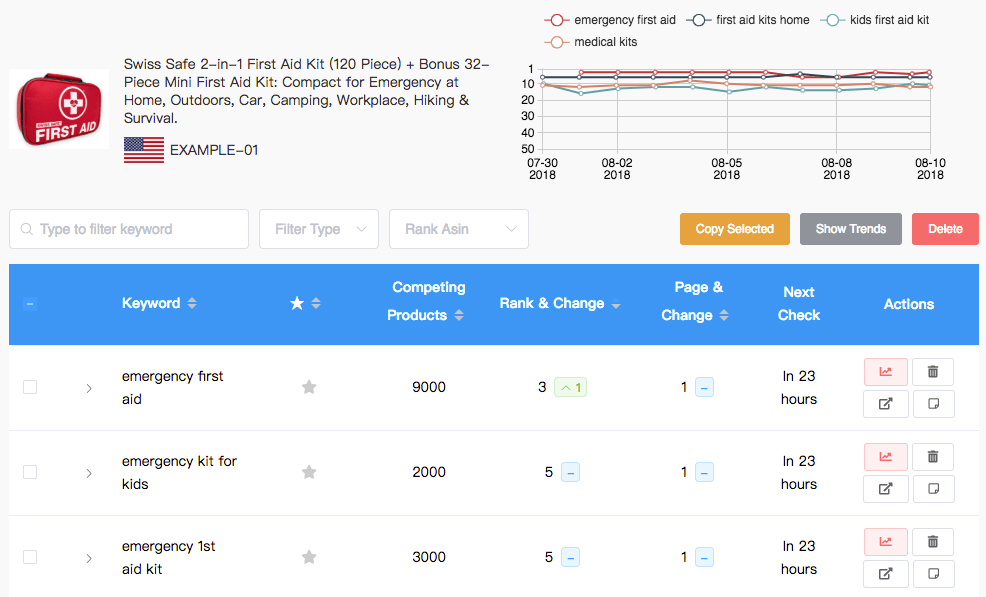This screenshot has width=986, height=597.
Task: Delete the emergency first aid keyword row
Action: [933, 372]
